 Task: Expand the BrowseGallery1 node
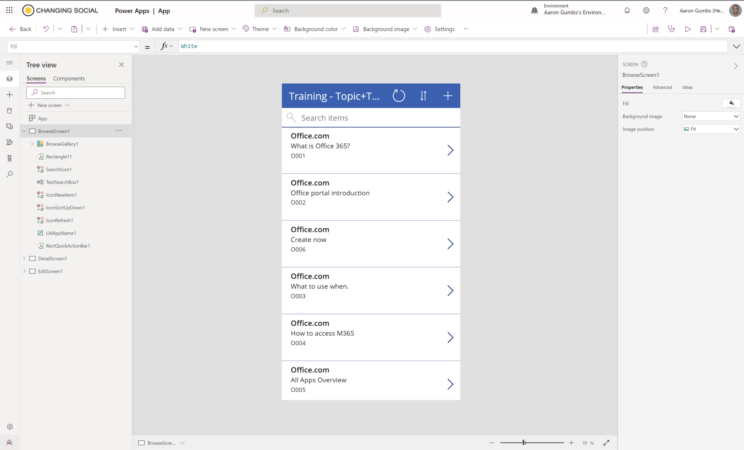[x=32, y=144]
